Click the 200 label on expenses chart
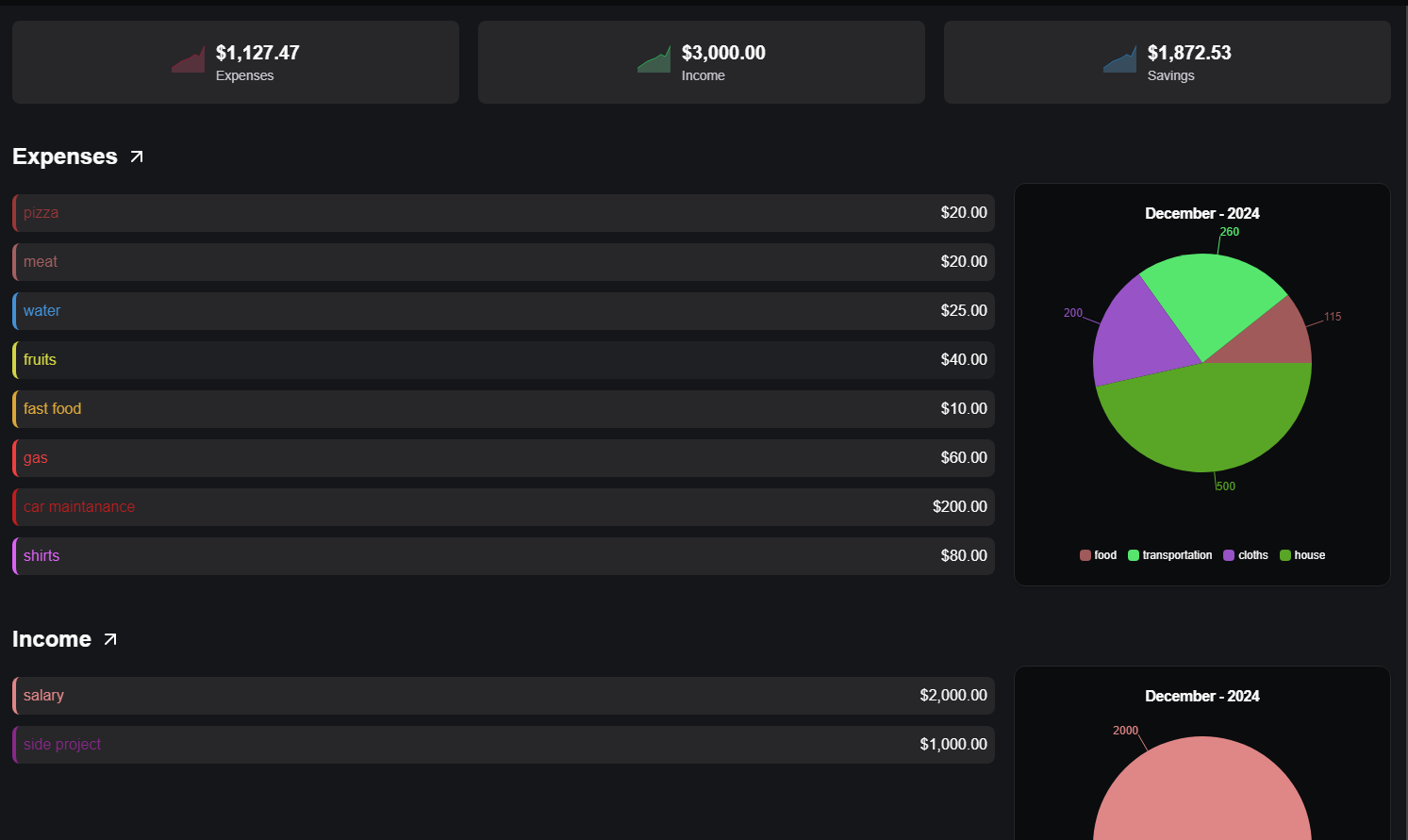Image resolution: width=1408 pixels, height=840 pixels. click(1073, 313)
